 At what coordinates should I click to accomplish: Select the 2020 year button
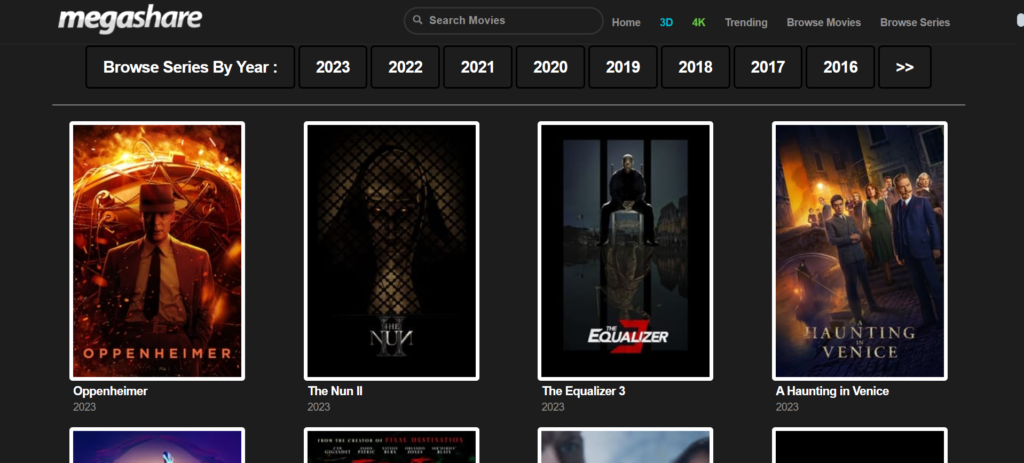(551, 67)
